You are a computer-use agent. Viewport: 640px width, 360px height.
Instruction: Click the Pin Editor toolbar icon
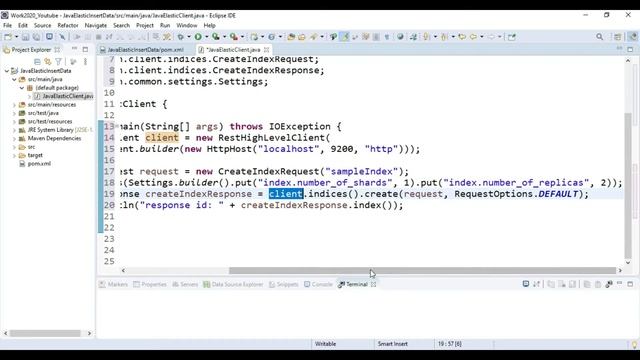pos(511,37)
